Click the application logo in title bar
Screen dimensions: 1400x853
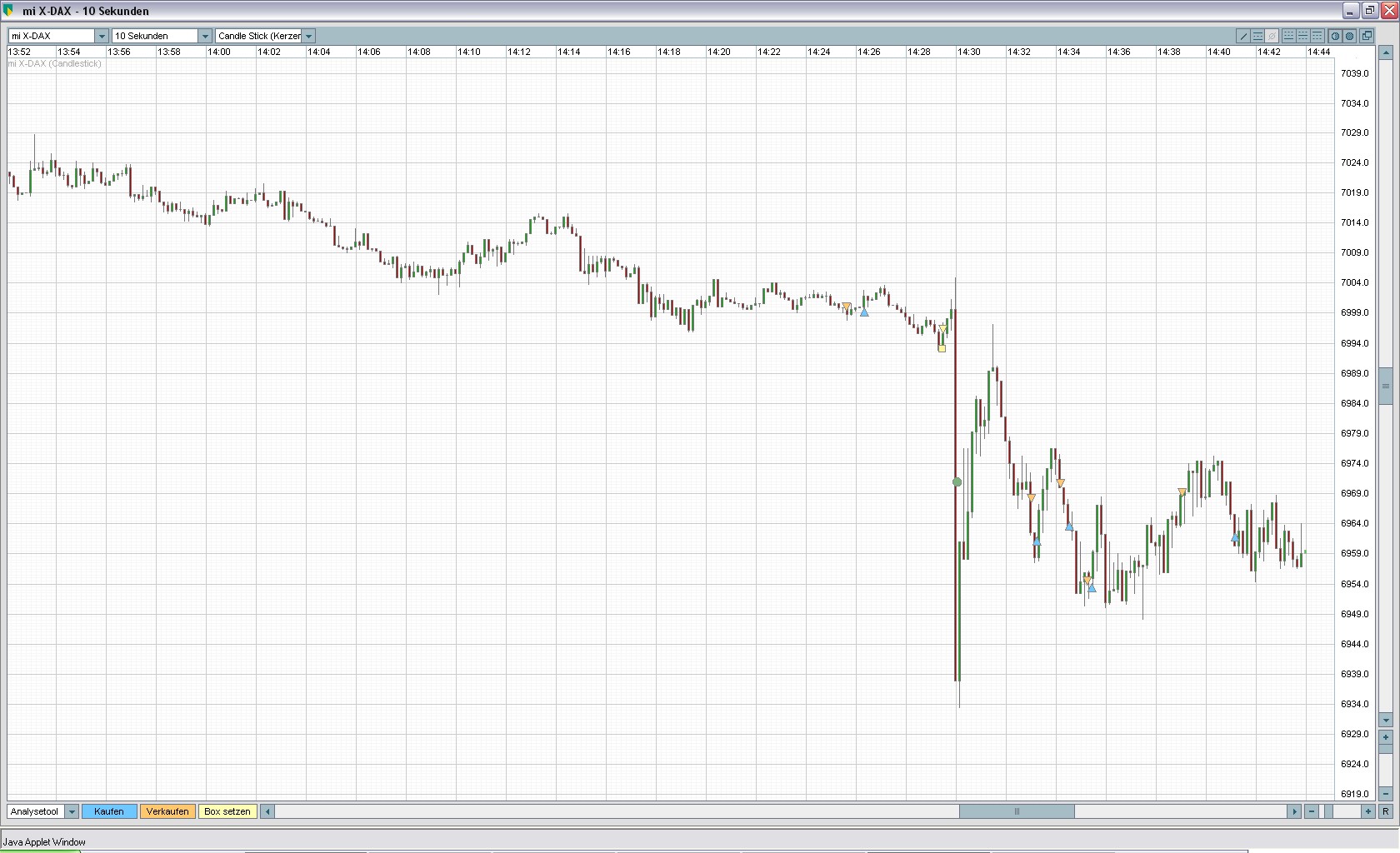9,10
